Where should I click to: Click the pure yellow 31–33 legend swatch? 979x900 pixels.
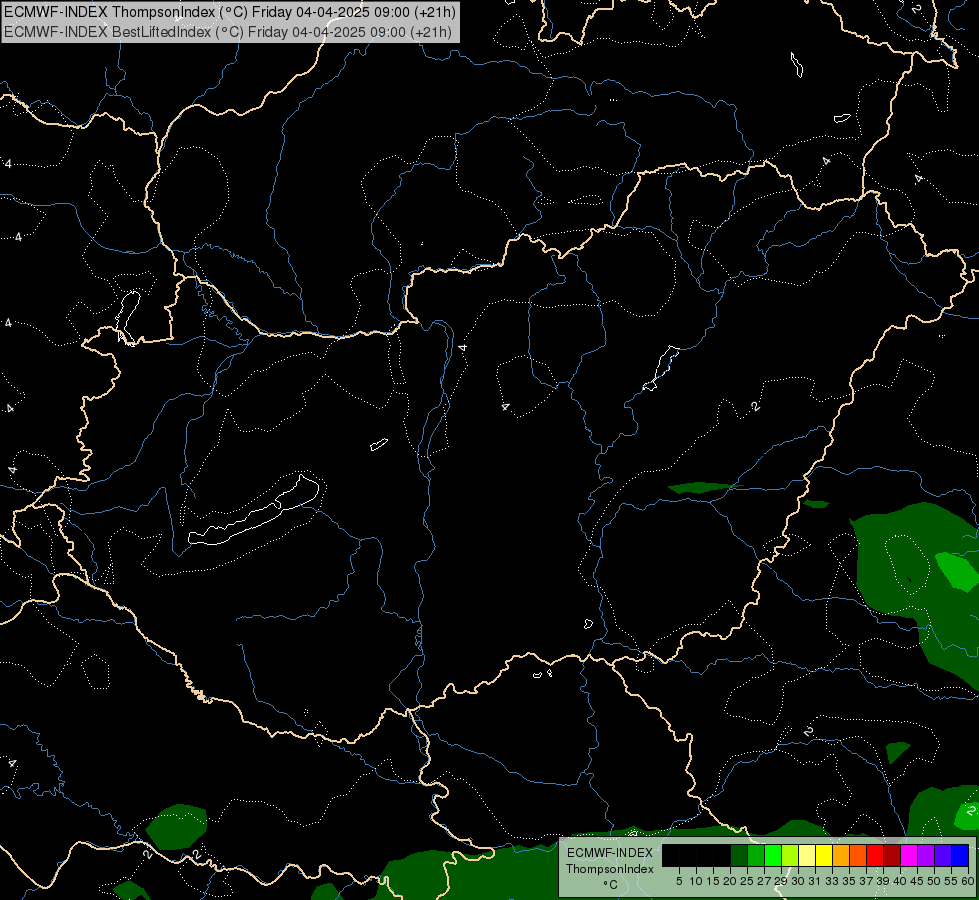824,855
